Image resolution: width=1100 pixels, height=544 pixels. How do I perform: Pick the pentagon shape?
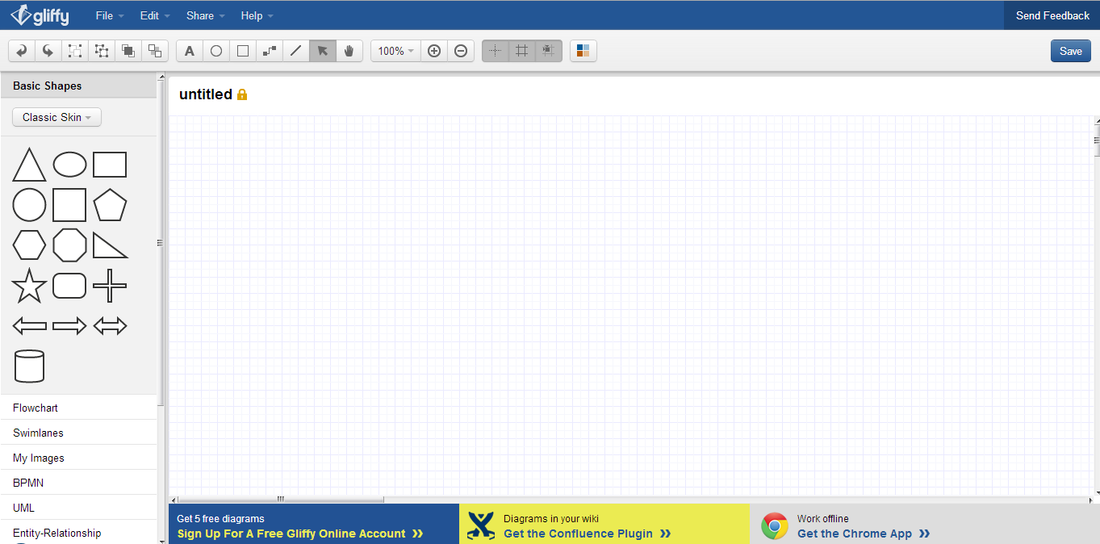pyautogui.click(x=110, y=205)
